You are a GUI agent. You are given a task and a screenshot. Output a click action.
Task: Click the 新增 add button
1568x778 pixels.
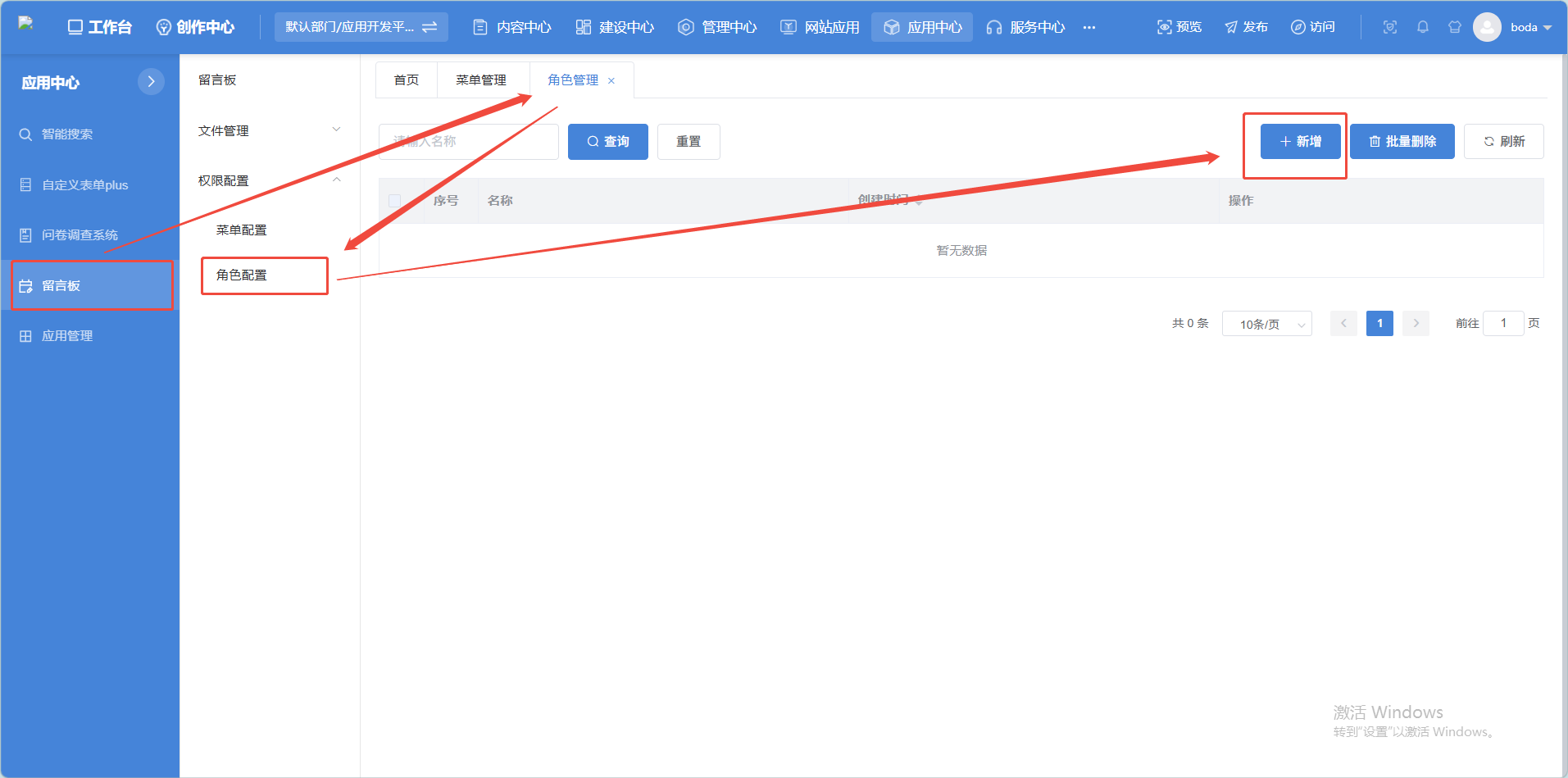[x=1301, y=142]
